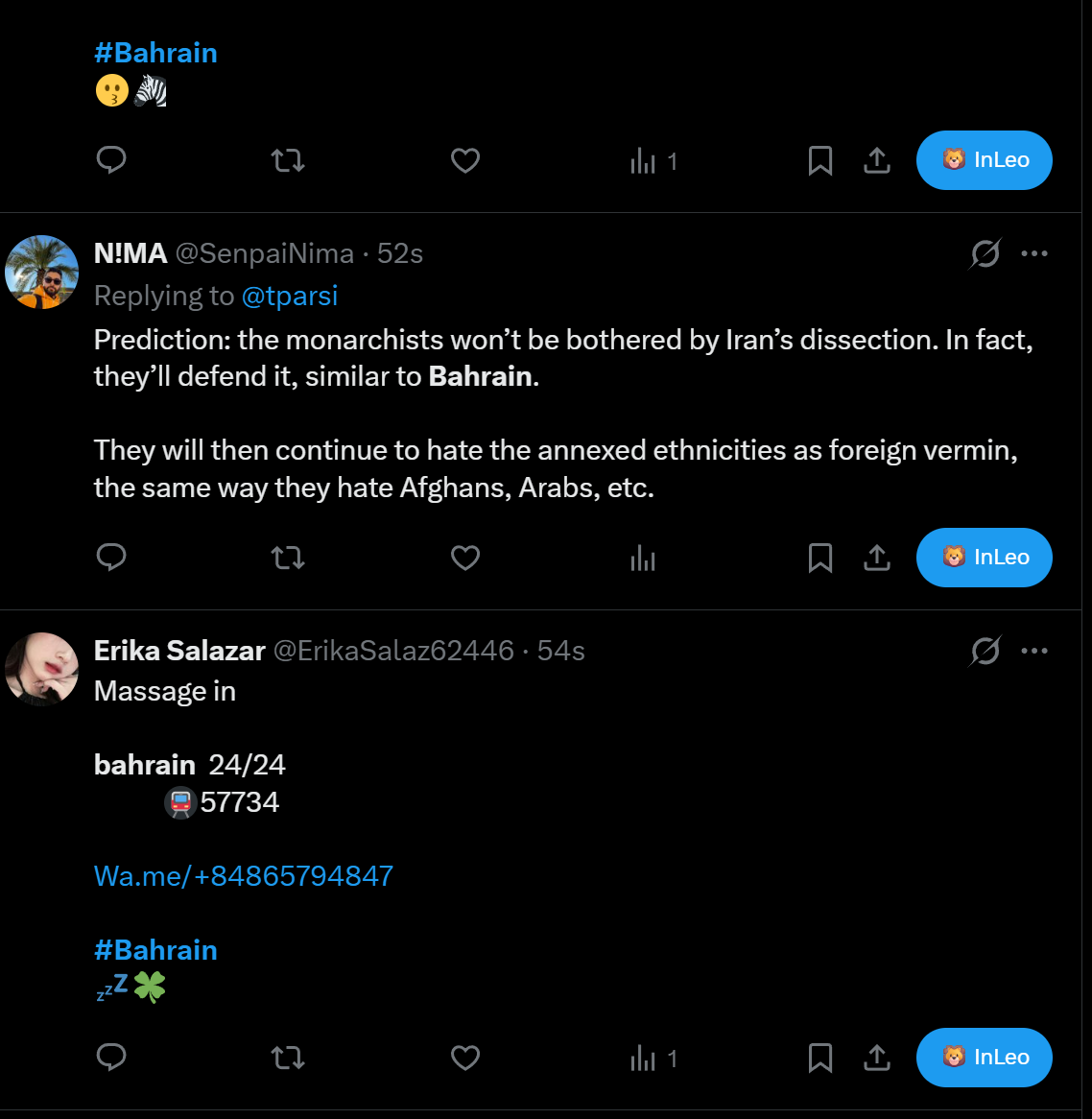The width and height of the screenshot is (1092, 1119).
Task: Click Grok icon on Erika Salazar's tweet
Action: click(x=985, y=651)
